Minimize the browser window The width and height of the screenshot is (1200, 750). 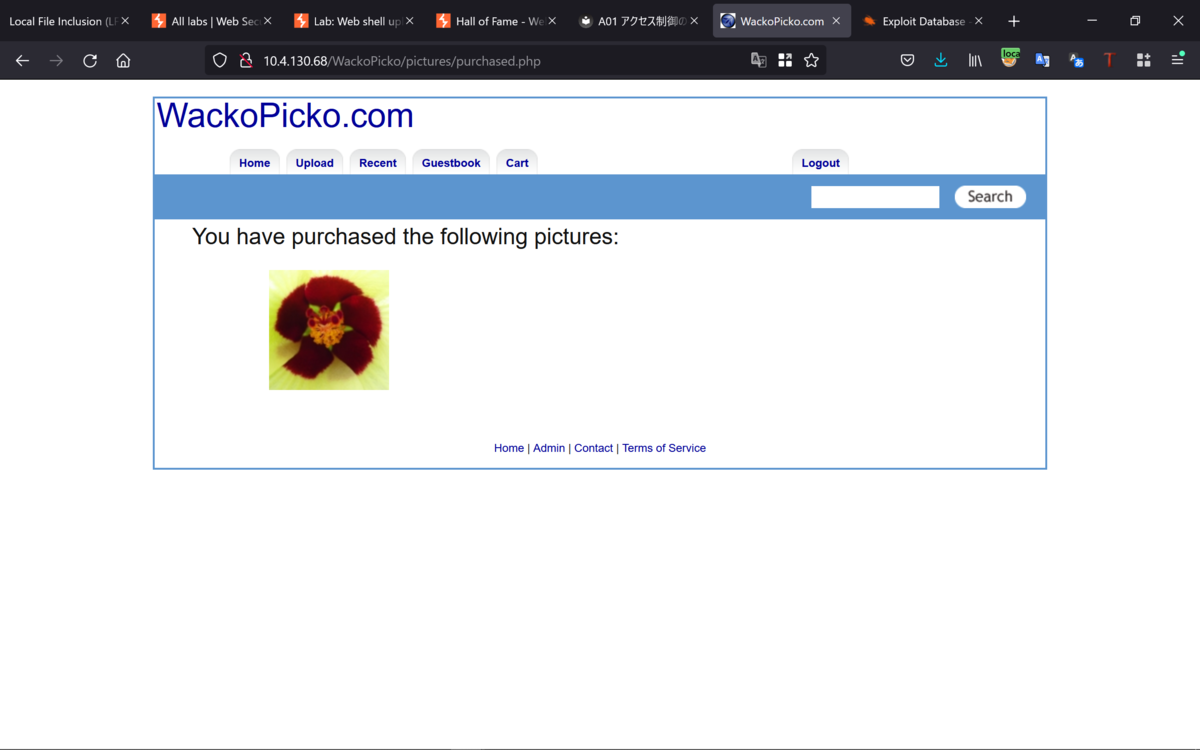(1091, 21)
